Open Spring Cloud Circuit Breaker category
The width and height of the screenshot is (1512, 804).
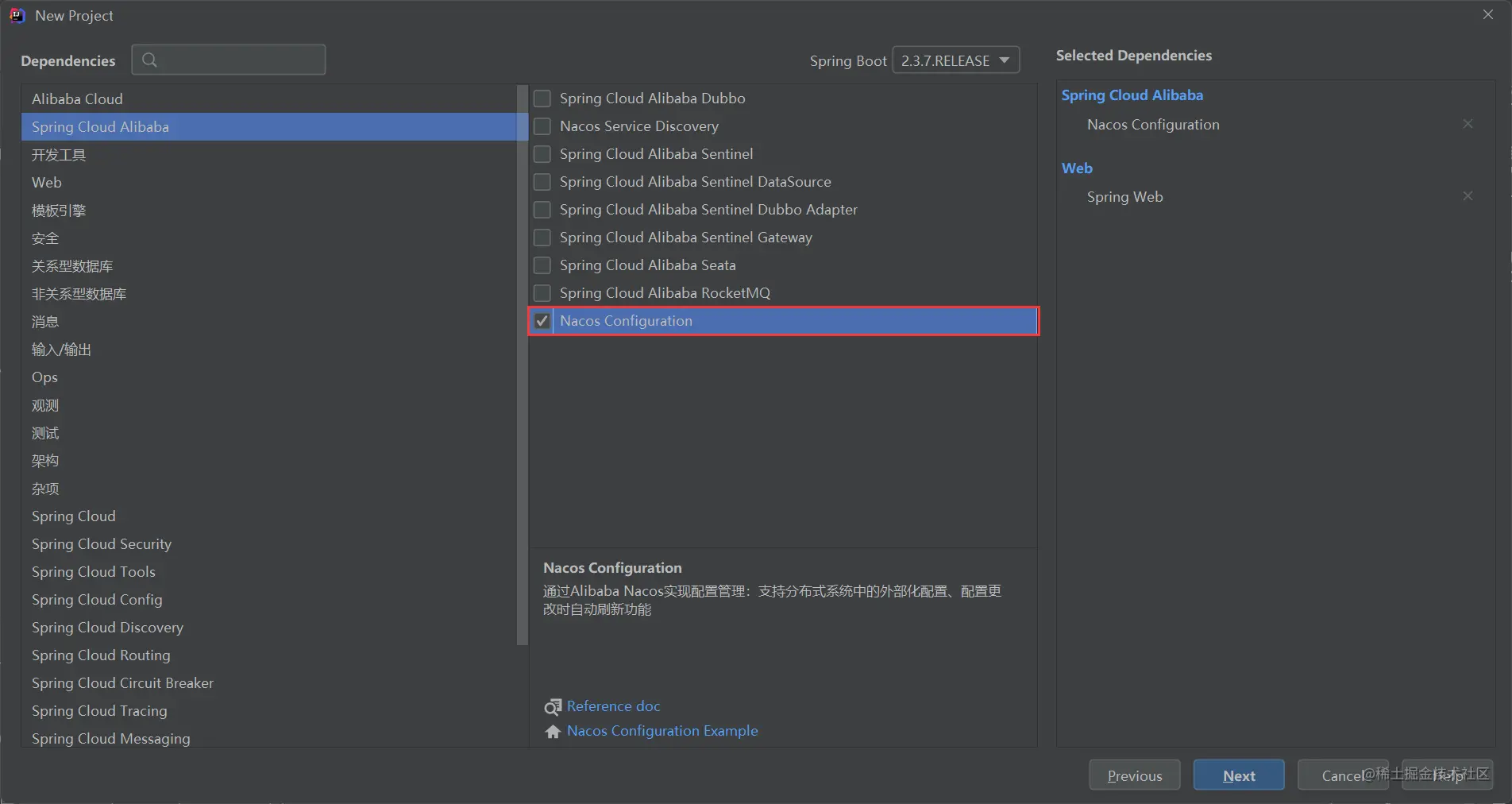(x=268, y=683)
